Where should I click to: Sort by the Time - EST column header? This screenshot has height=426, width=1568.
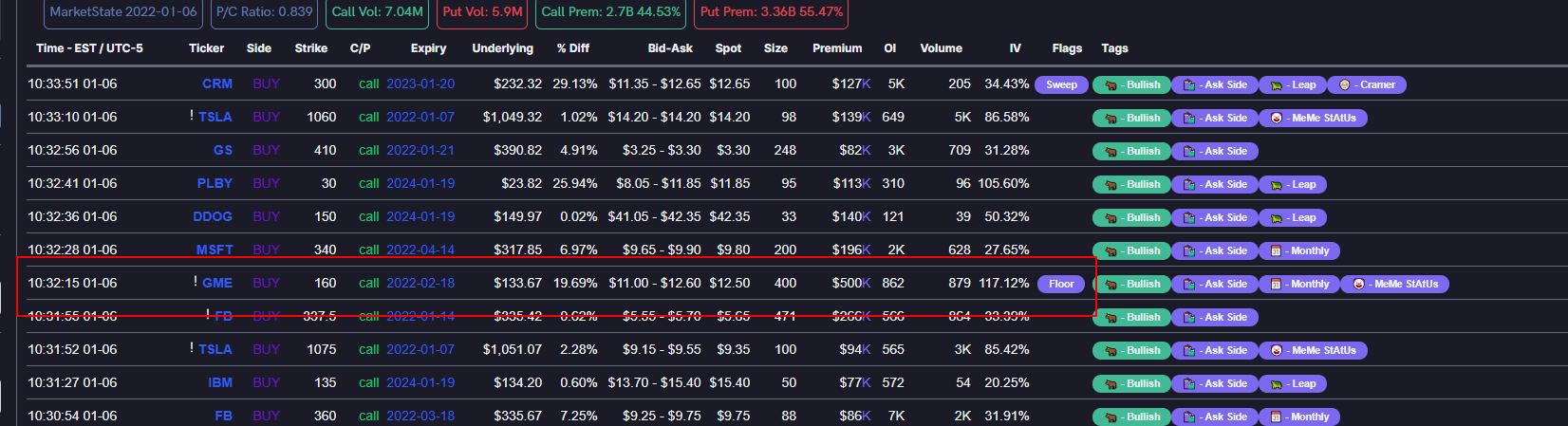point(89,48)
